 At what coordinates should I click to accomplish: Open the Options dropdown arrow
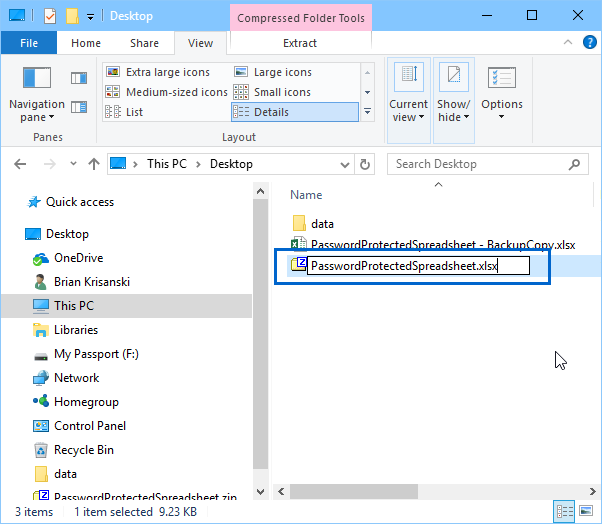(501, 117)
